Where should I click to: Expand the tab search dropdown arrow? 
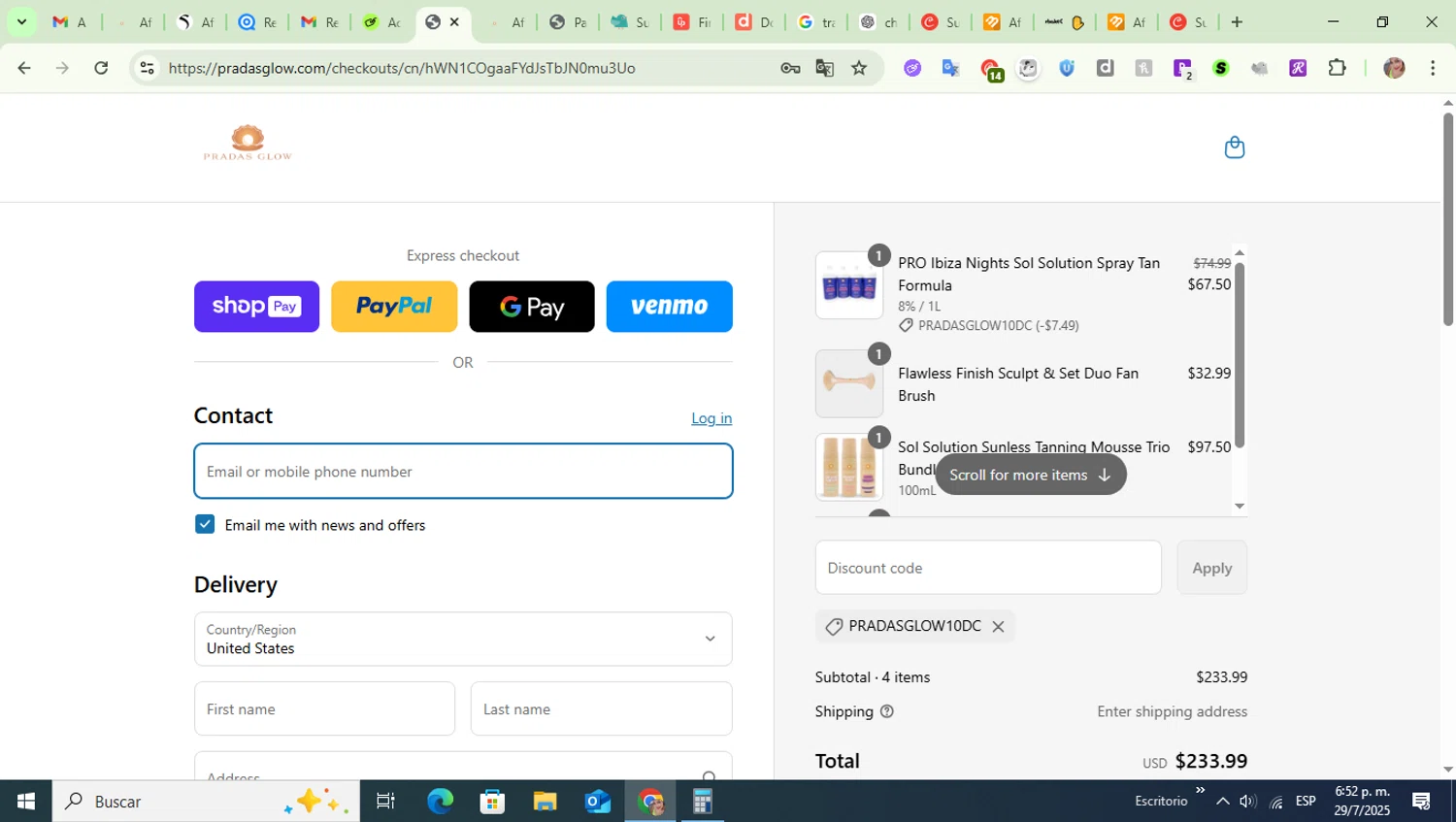click(21, 21)
